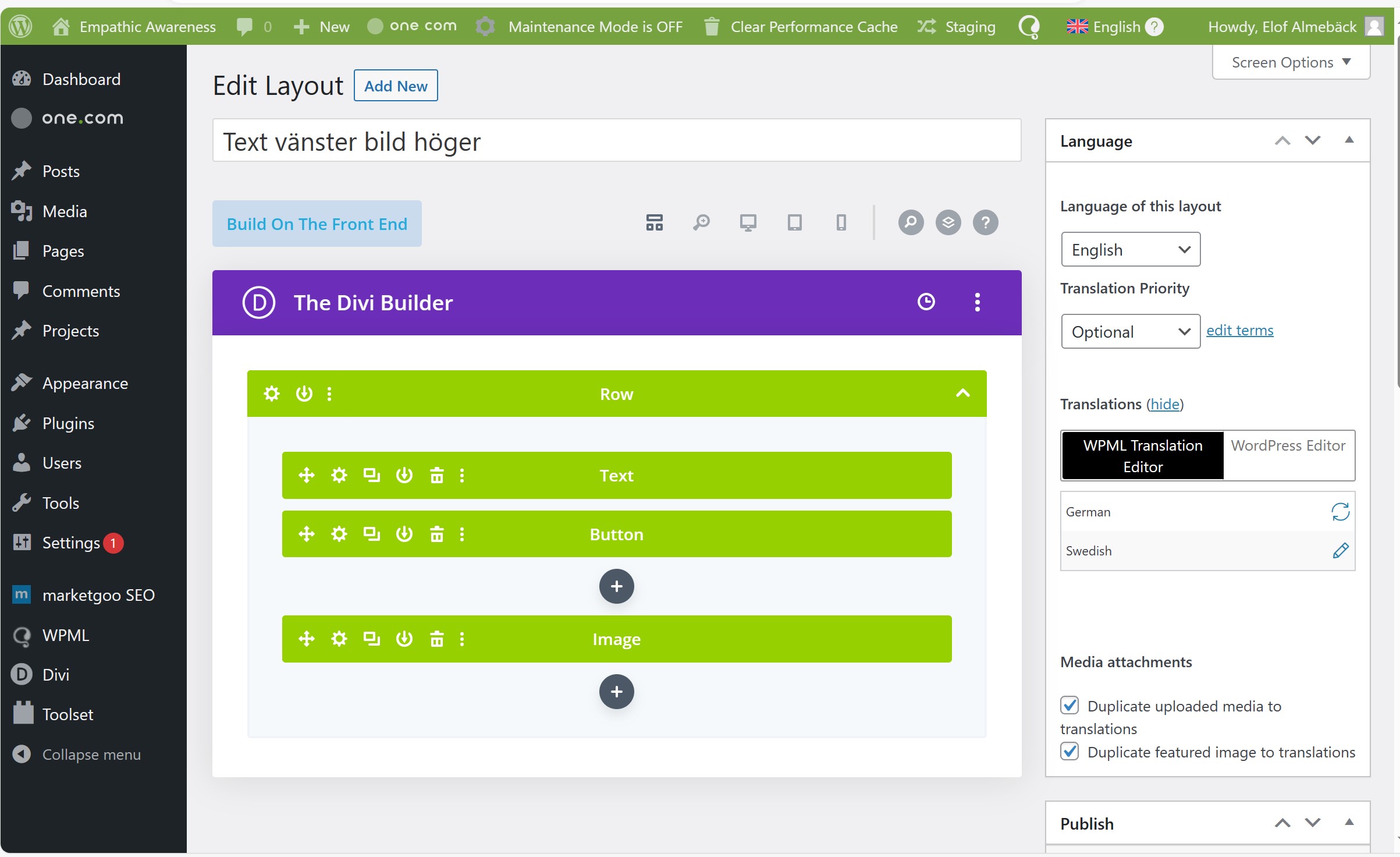Toggle Button module power icon

(404, 534)
